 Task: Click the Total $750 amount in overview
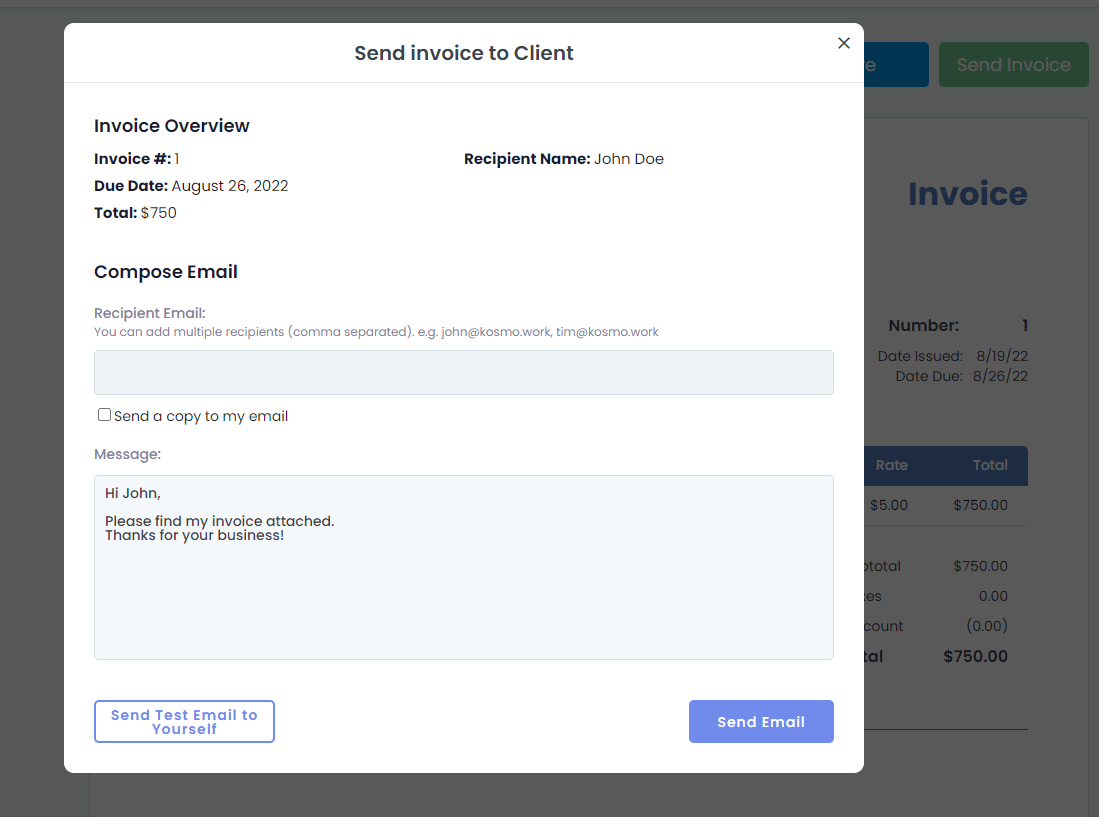(x=160, y=212)
